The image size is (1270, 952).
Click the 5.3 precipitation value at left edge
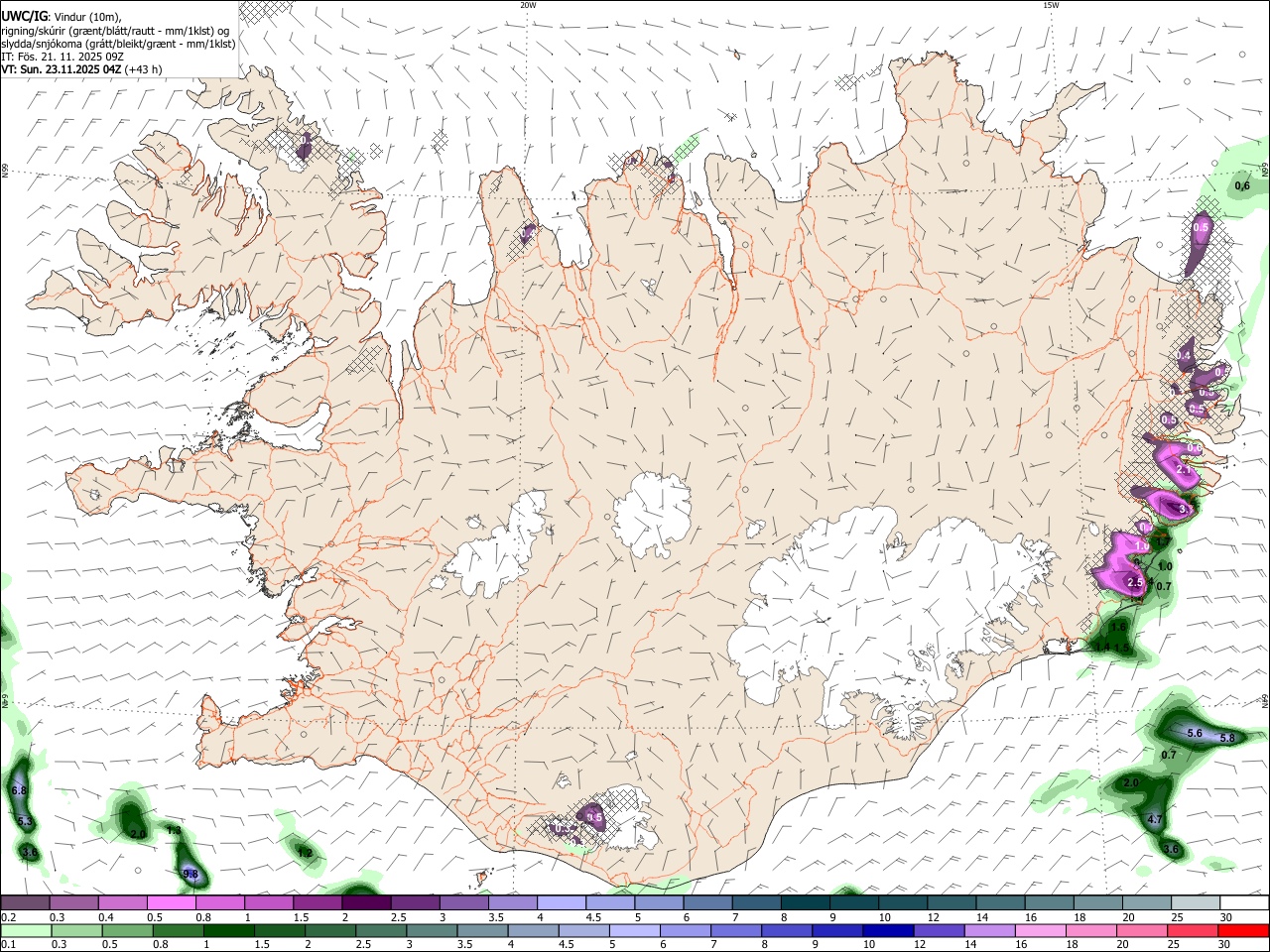25,822
